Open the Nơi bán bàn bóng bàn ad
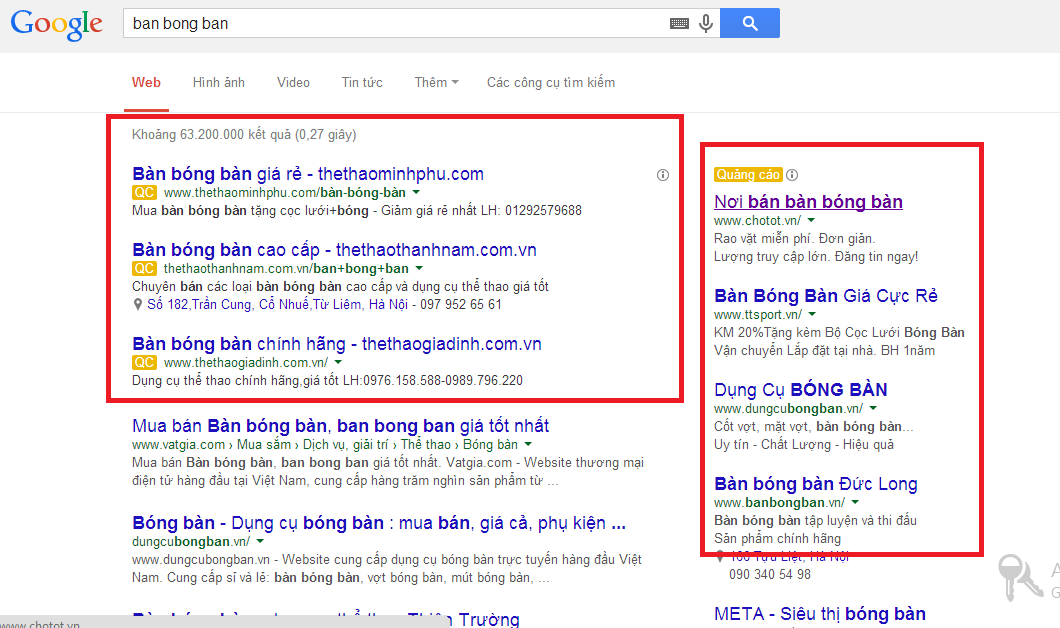 click(x=808, y=201)
